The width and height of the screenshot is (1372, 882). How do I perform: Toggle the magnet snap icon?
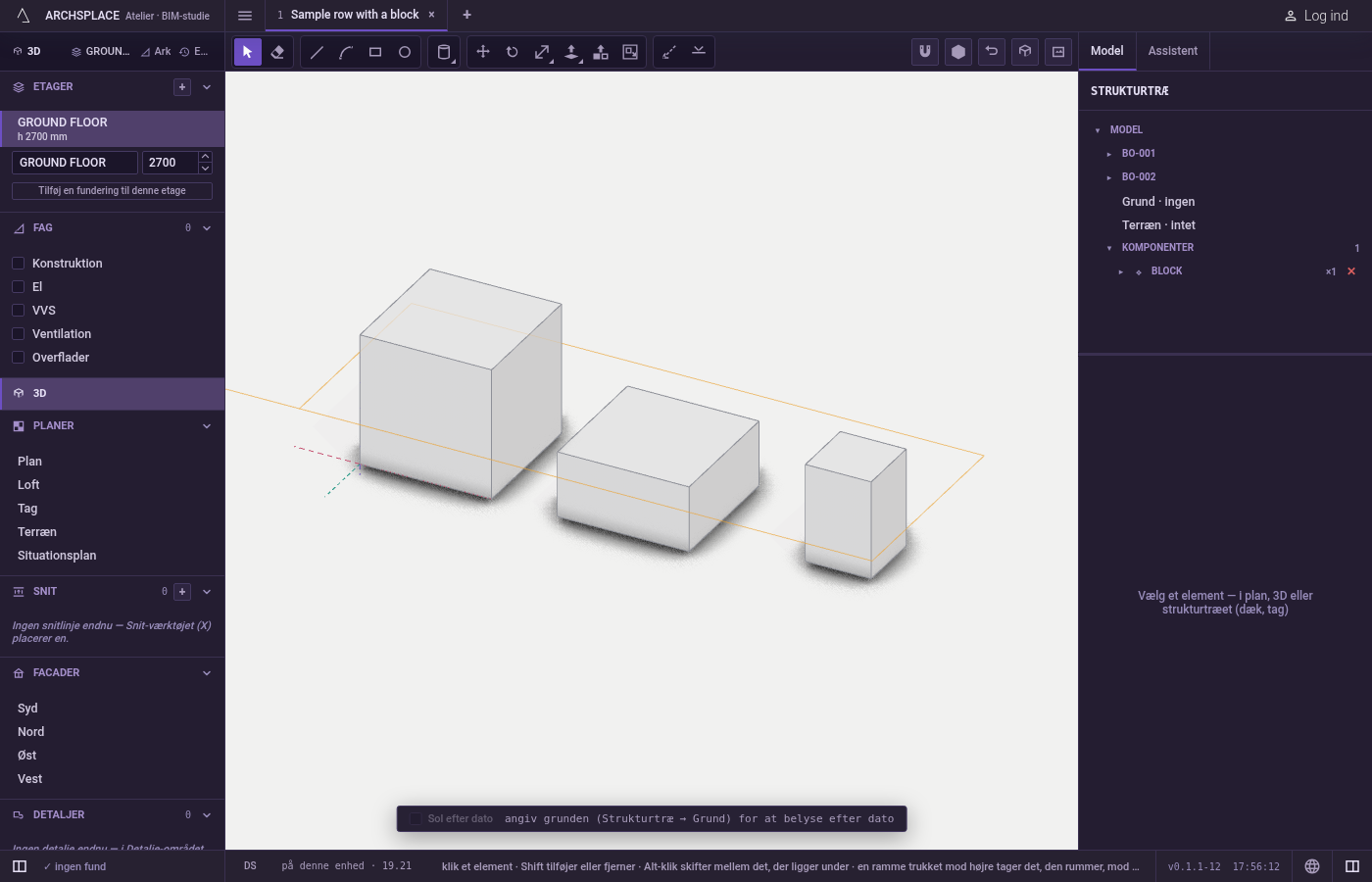pos(925,52)
